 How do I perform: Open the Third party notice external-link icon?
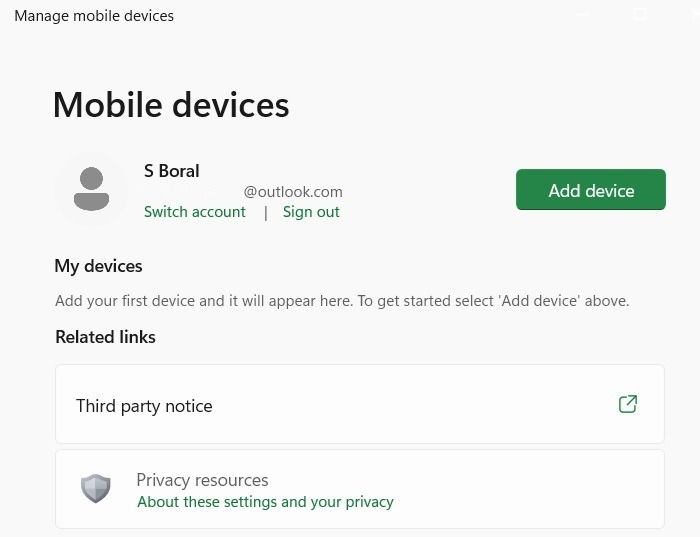628,404
